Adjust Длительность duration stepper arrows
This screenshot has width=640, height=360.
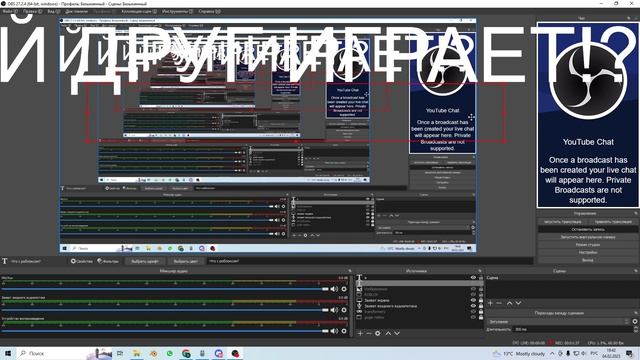pyautogui.click(x=635, y=329)
